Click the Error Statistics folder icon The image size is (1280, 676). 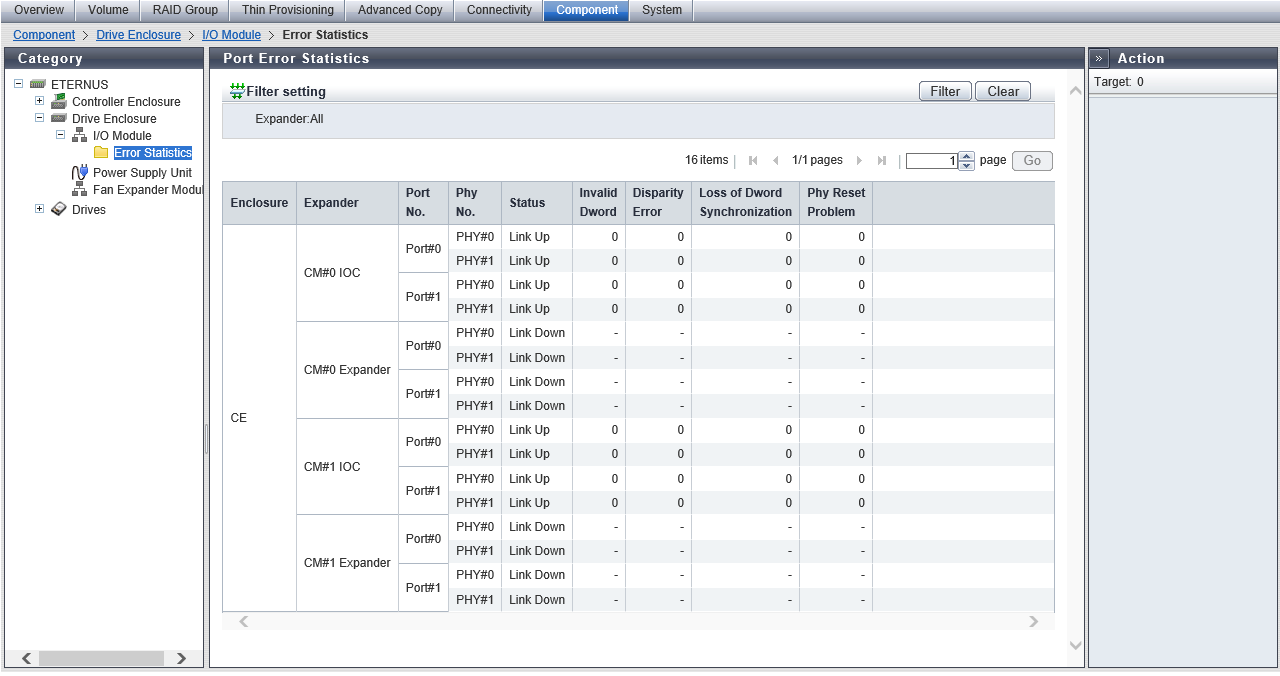pos(101,153)
